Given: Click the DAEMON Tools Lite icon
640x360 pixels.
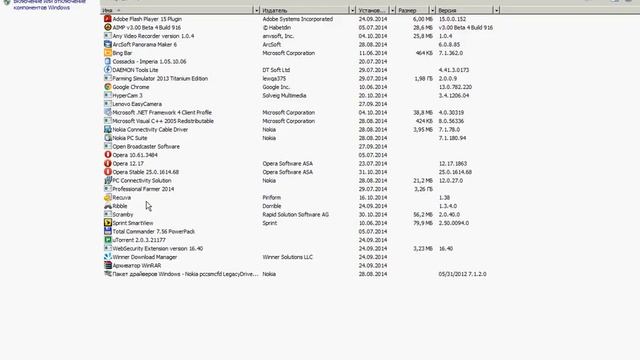Looking at the screenshot, I should (x=108, y=70).
